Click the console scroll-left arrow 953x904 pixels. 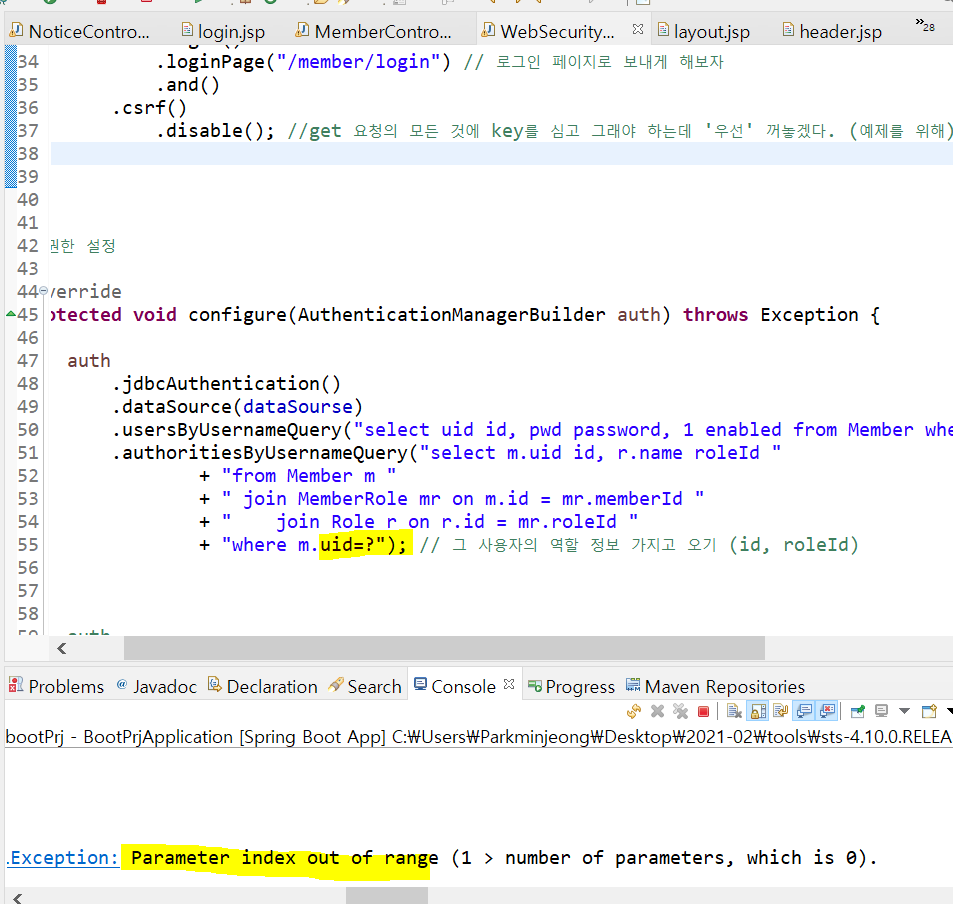(18, 897)
